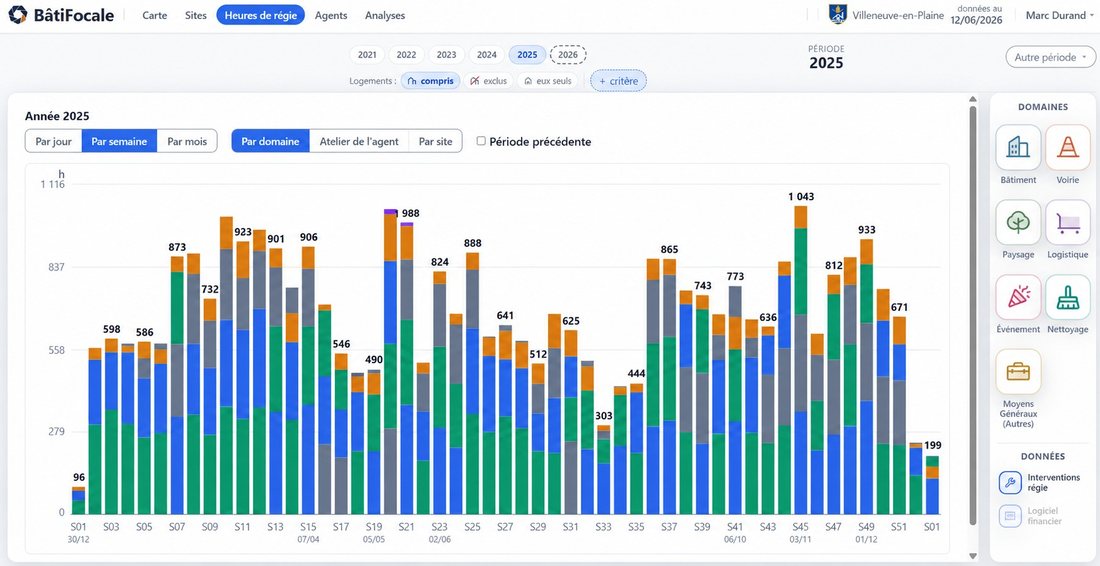Select the Bâtiment domain icon

pyautogui.click(x=1018, y=147)
